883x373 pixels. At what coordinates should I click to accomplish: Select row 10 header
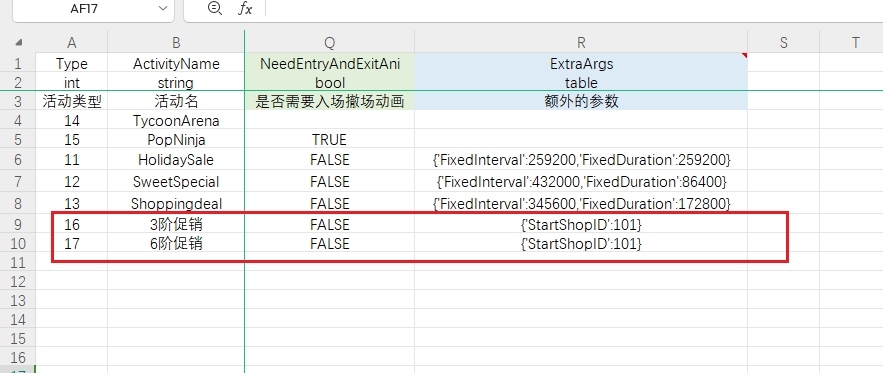click(18, 243)
